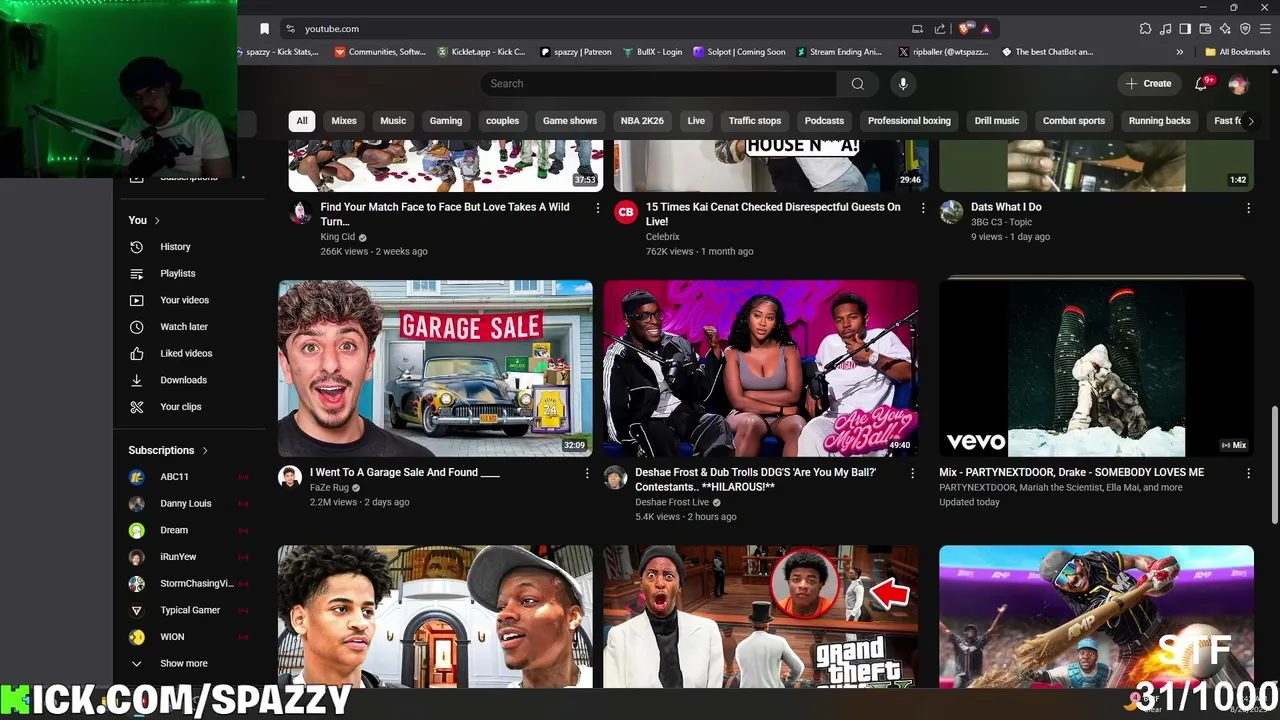The image size is (1280, 720).
Task: Select the All filter chip
Action: 302,121
